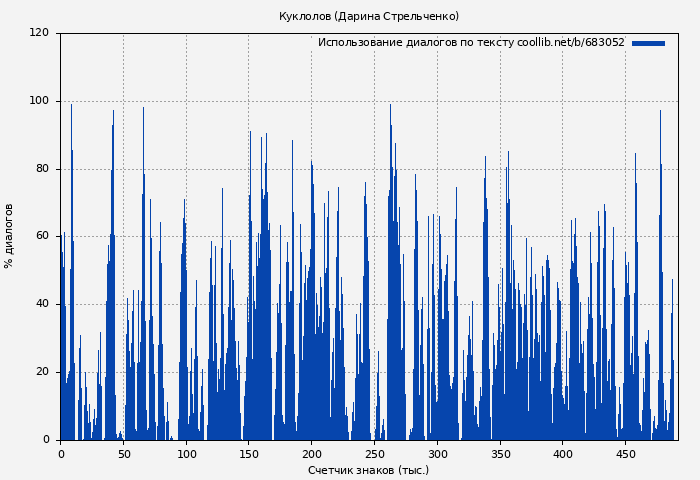Click the blue legend line swatch
The image size is (700, 480).
click(x=648, y=43)
